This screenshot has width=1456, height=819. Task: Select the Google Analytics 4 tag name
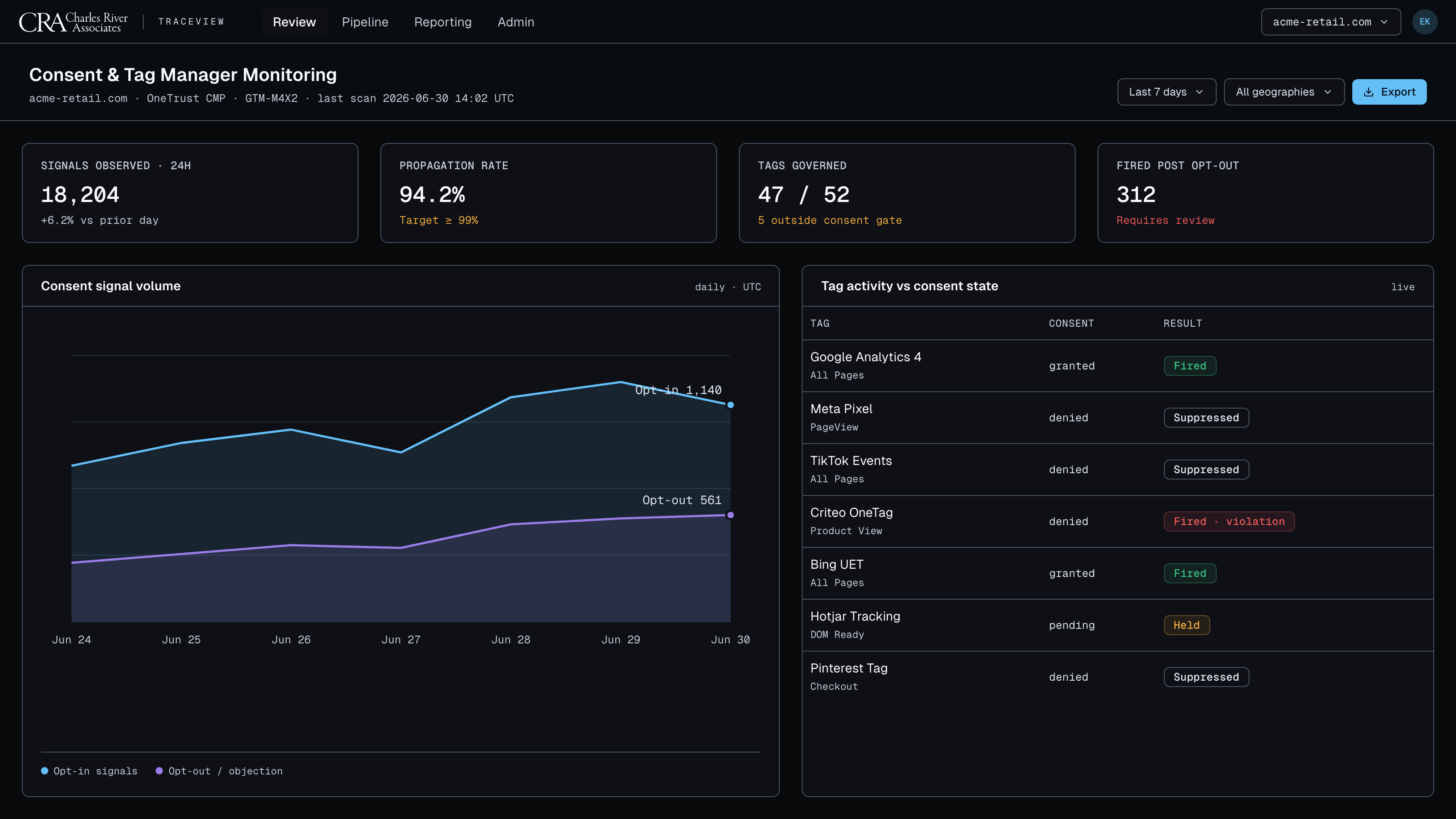point(865,357)
